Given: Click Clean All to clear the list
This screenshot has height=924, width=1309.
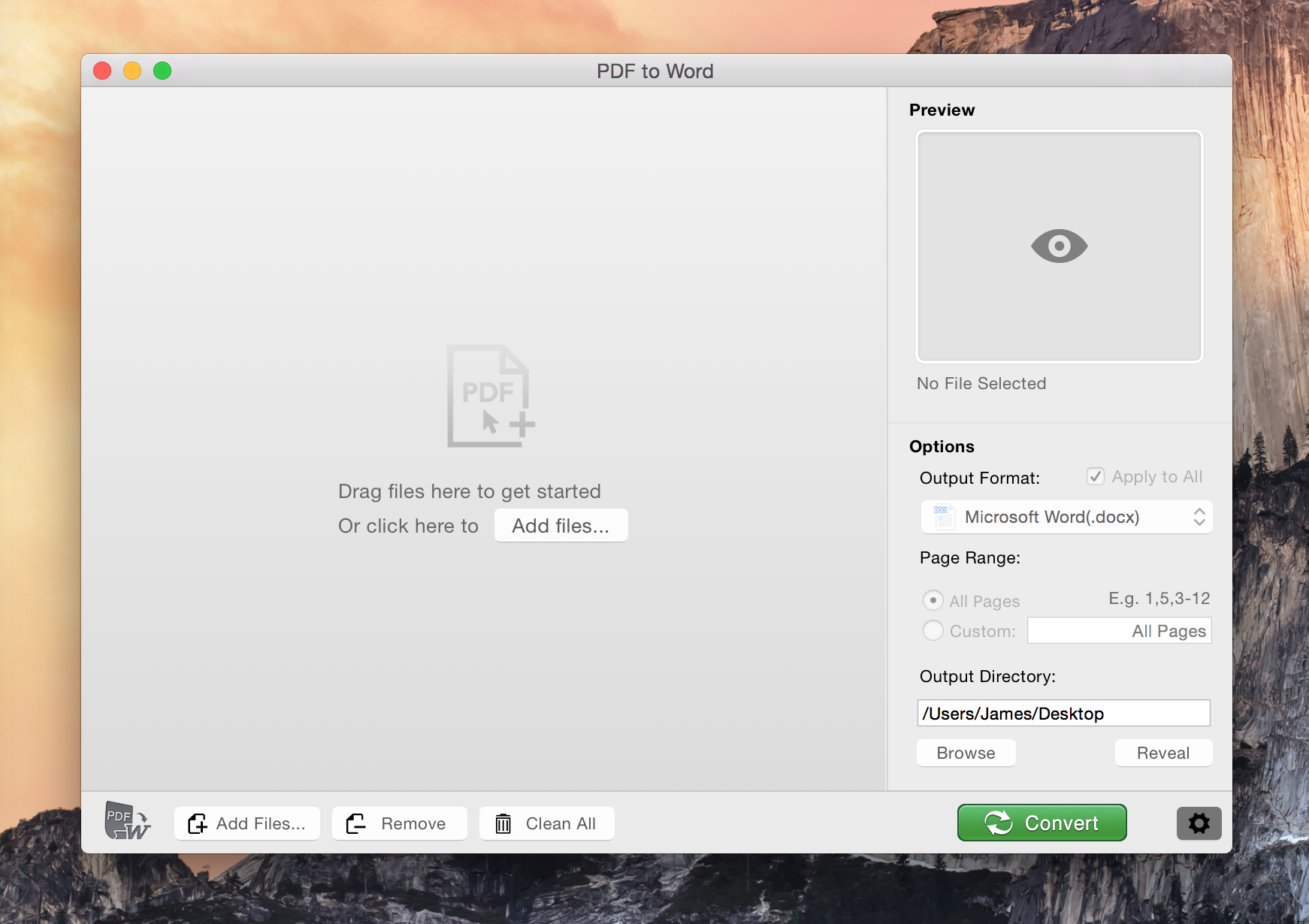Looking at the screenshot, I should (546, 823).
